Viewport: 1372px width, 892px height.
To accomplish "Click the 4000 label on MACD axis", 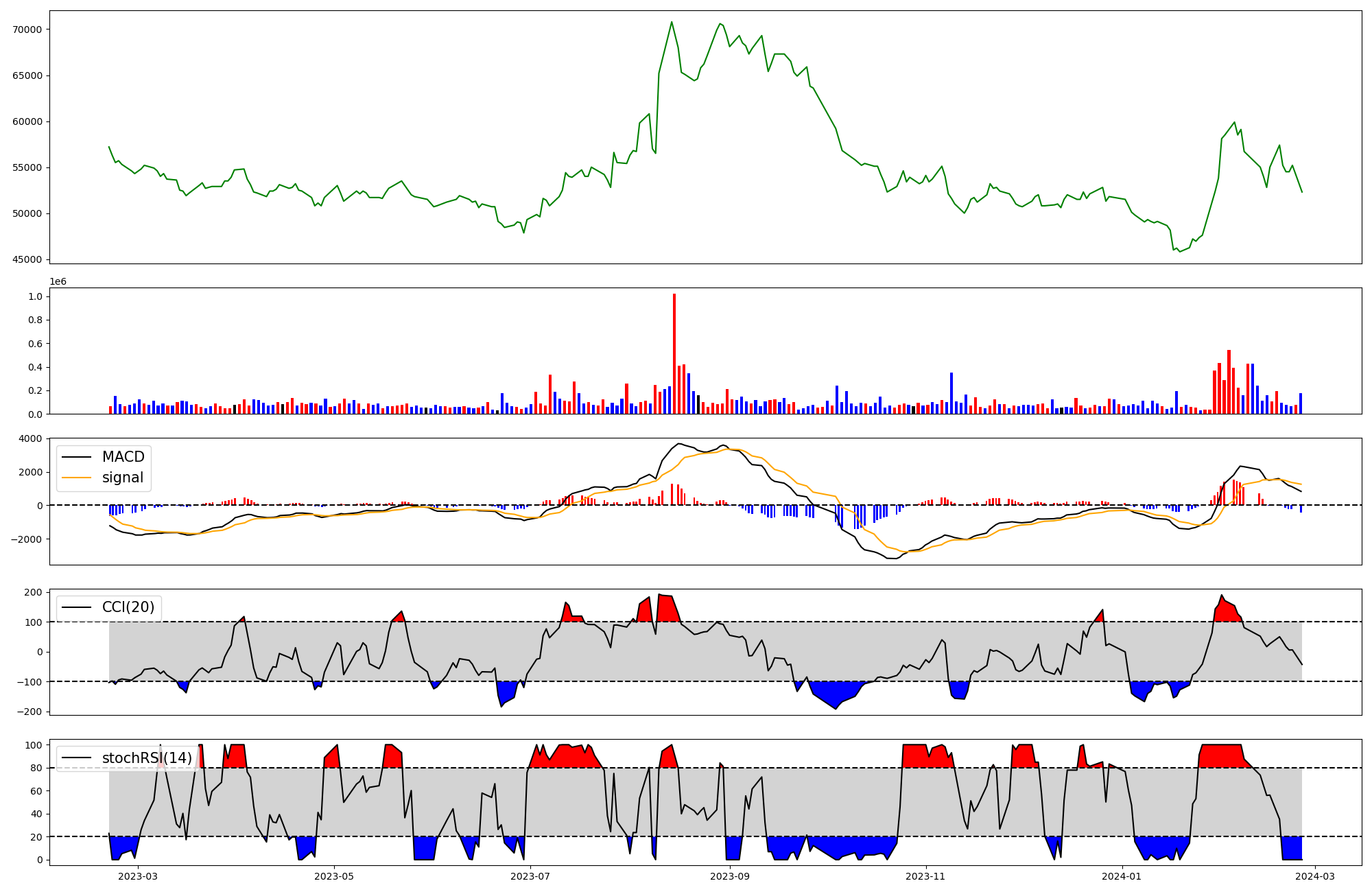I will coord(31,438).
